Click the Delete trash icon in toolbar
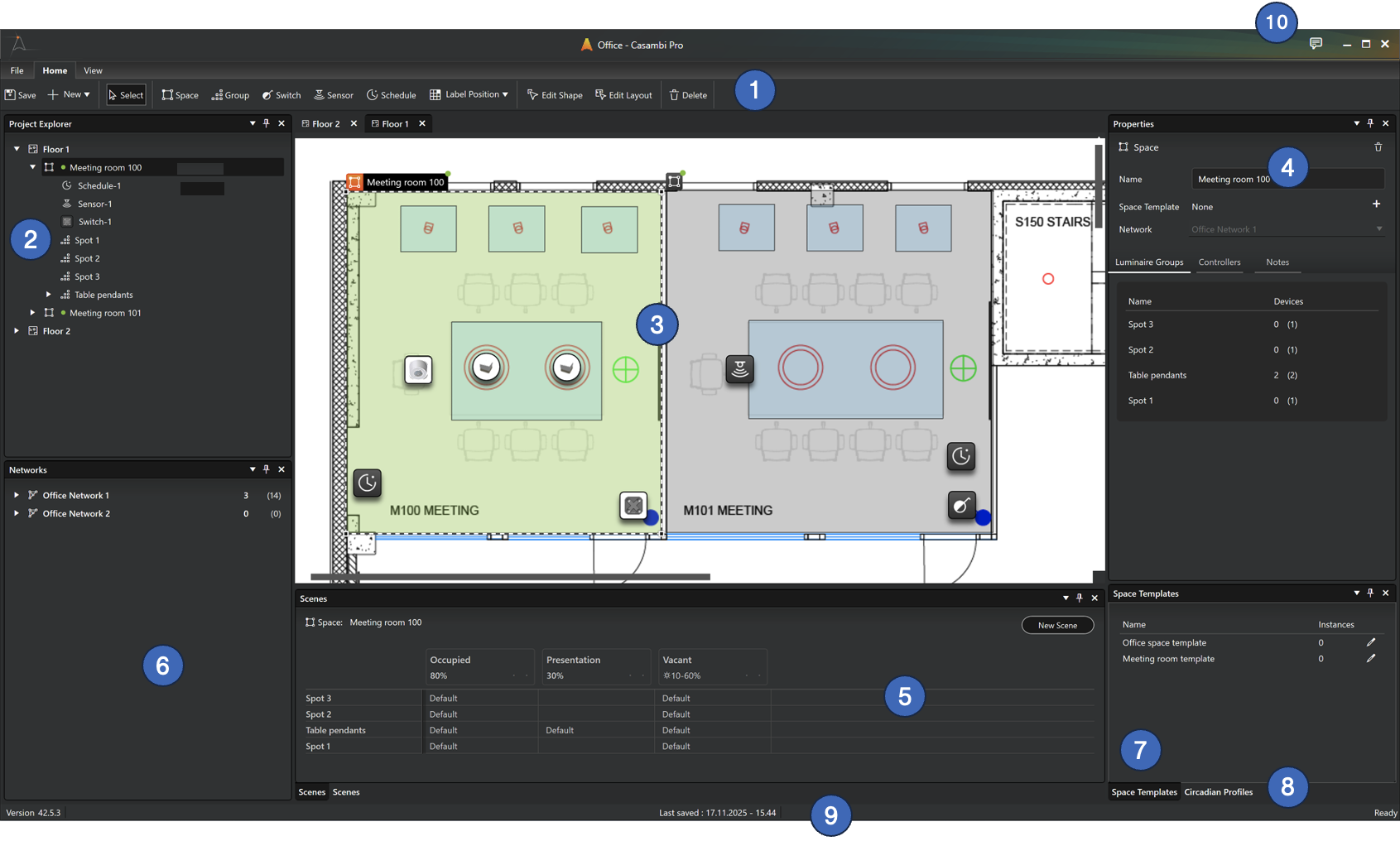Viewport: 1400px width, 841px height. [674, 95]
